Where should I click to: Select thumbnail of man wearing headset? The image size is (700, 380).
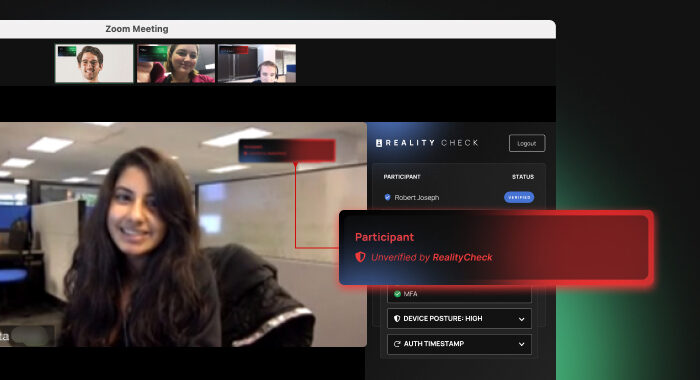tap(257, 63)
